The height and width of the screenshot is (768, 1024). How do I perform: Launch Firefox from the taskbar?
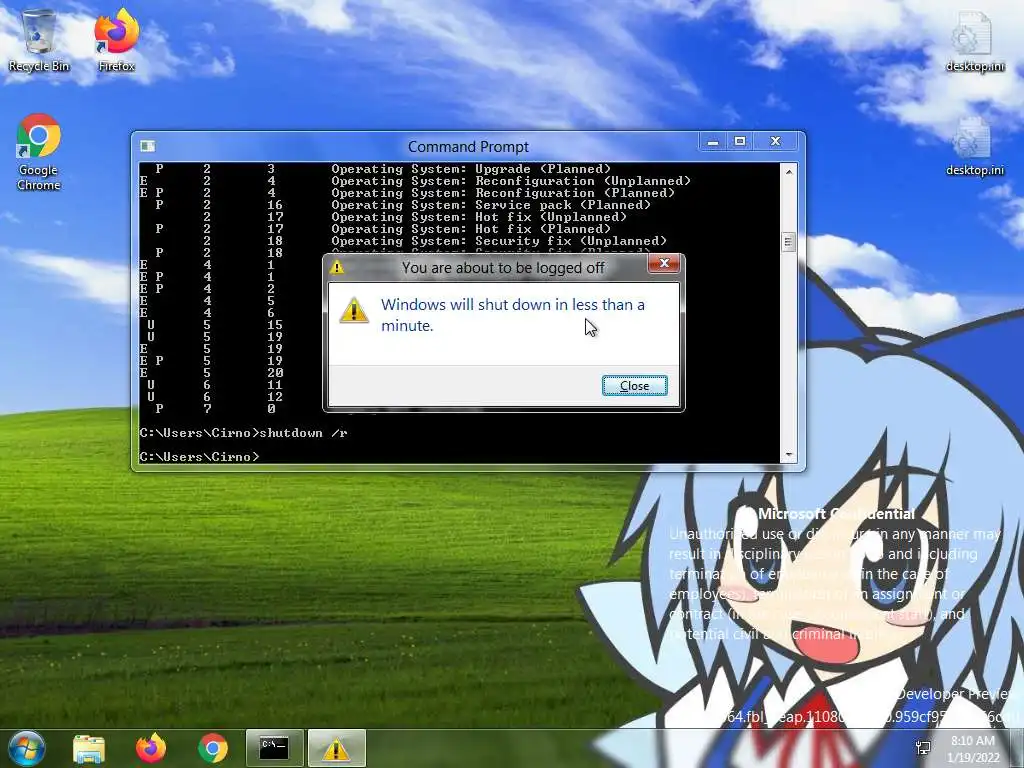(151, 748)
